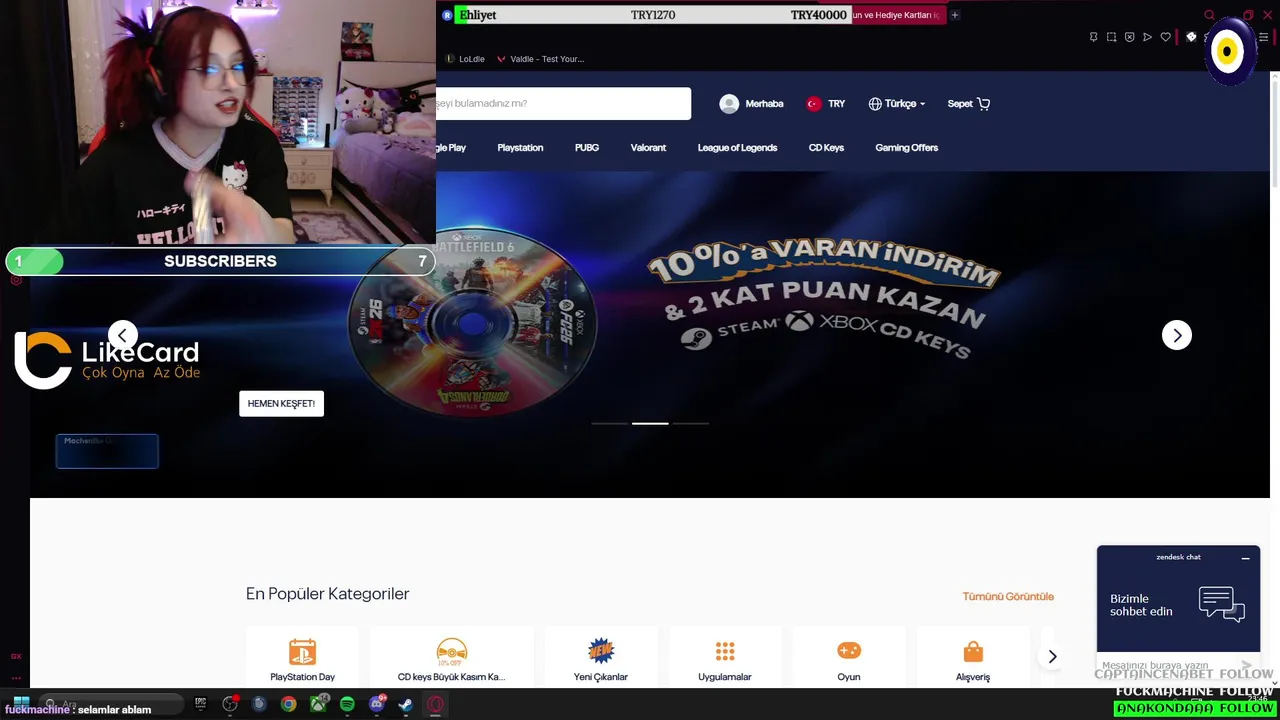Click the Turkish flag TRY currency icon
The image size is (1280, 720).
[813, 103]
